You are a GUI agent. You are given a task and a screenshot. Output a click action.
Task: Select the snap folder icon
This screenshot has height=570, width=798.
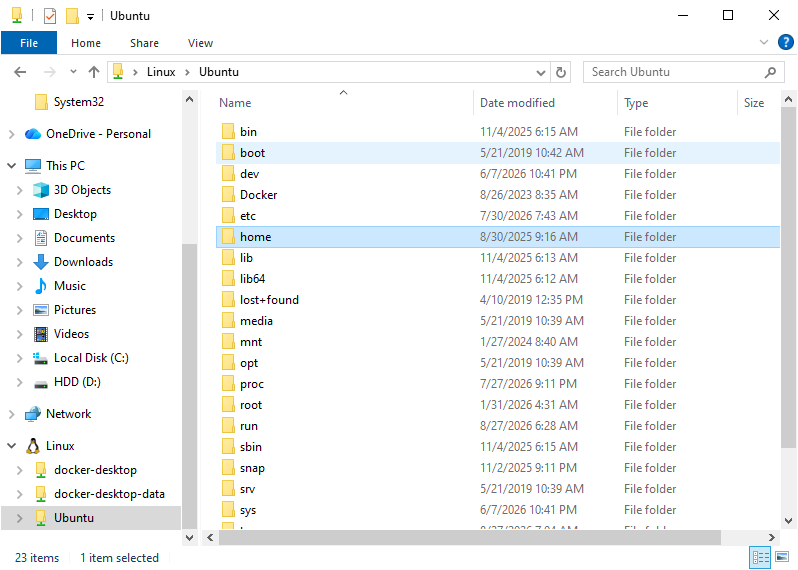click(x=228, y=468)
